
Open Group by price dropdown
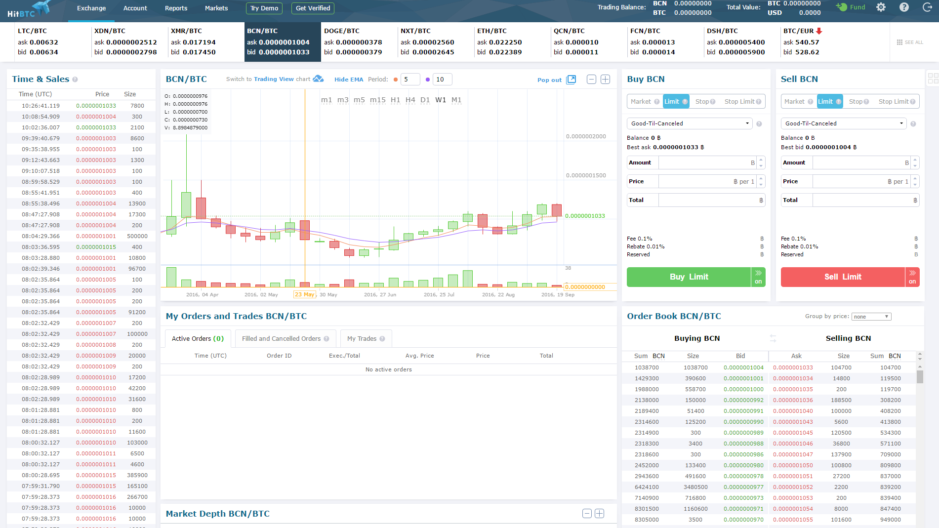pos(871,317)
